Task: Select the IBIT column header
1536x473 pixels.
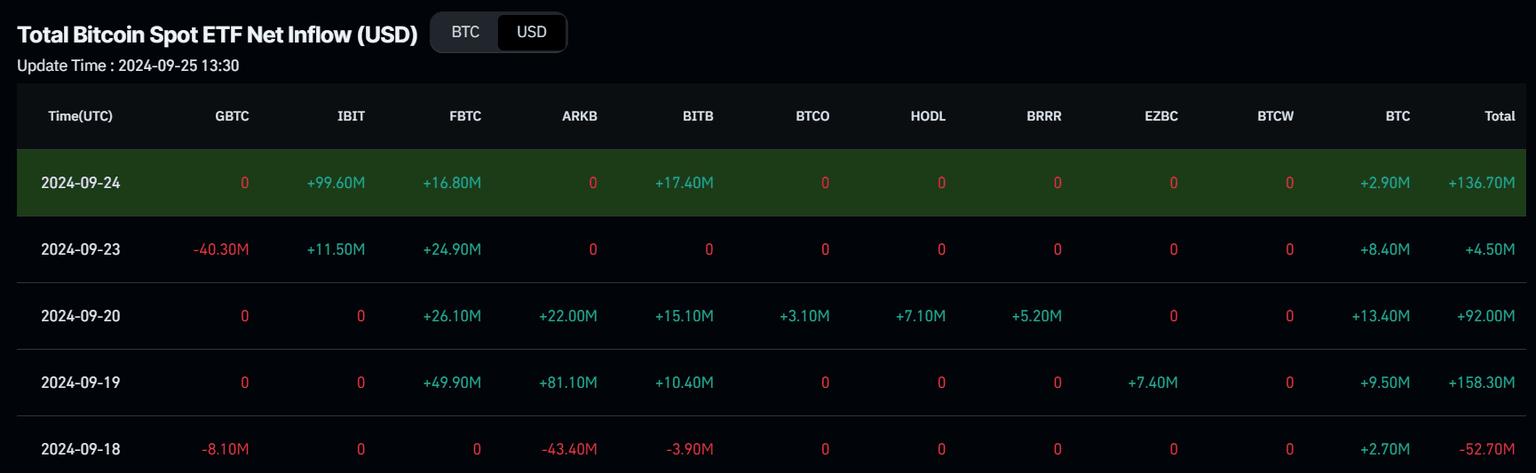Action: click(x=351, y=116)
